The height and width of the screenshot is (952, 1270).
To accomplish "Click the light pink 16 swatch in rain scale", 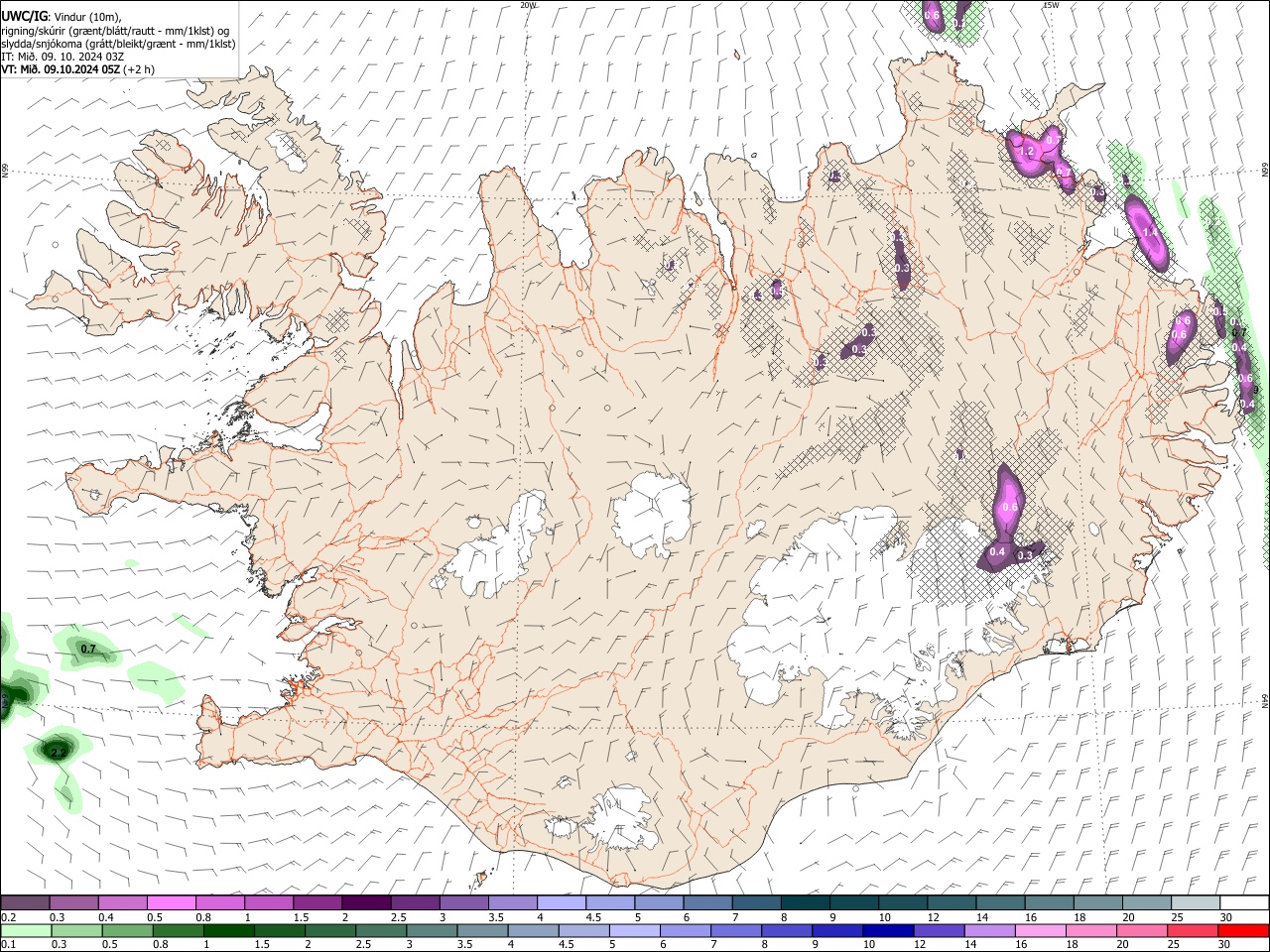I will click(x=1041, y=930).
